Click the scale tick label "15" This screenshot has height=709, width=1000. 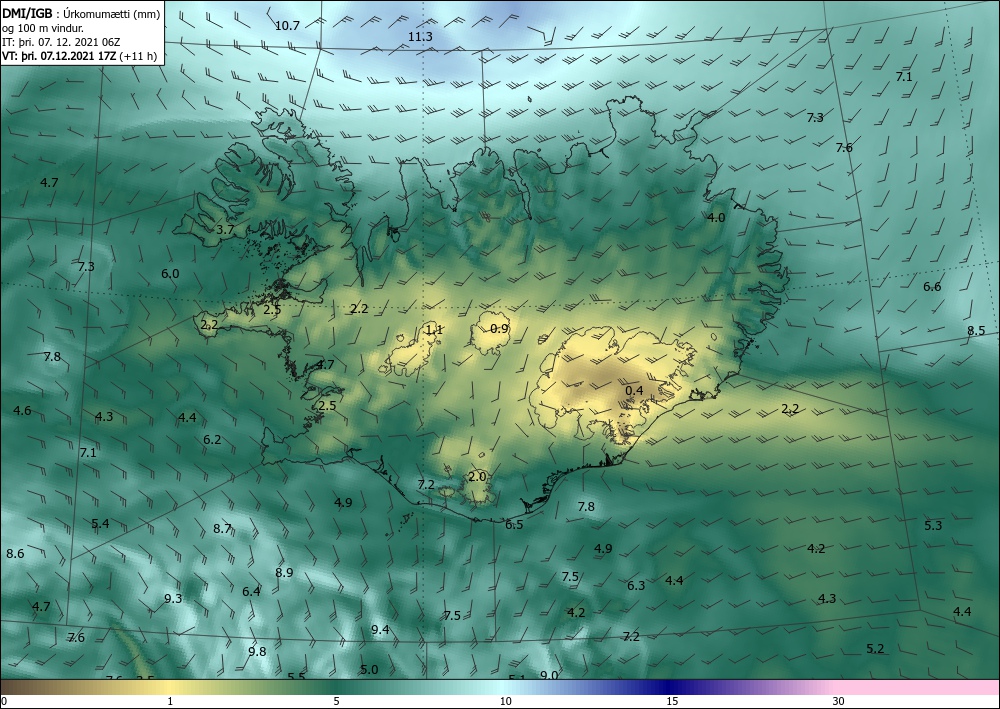[672, 701]
